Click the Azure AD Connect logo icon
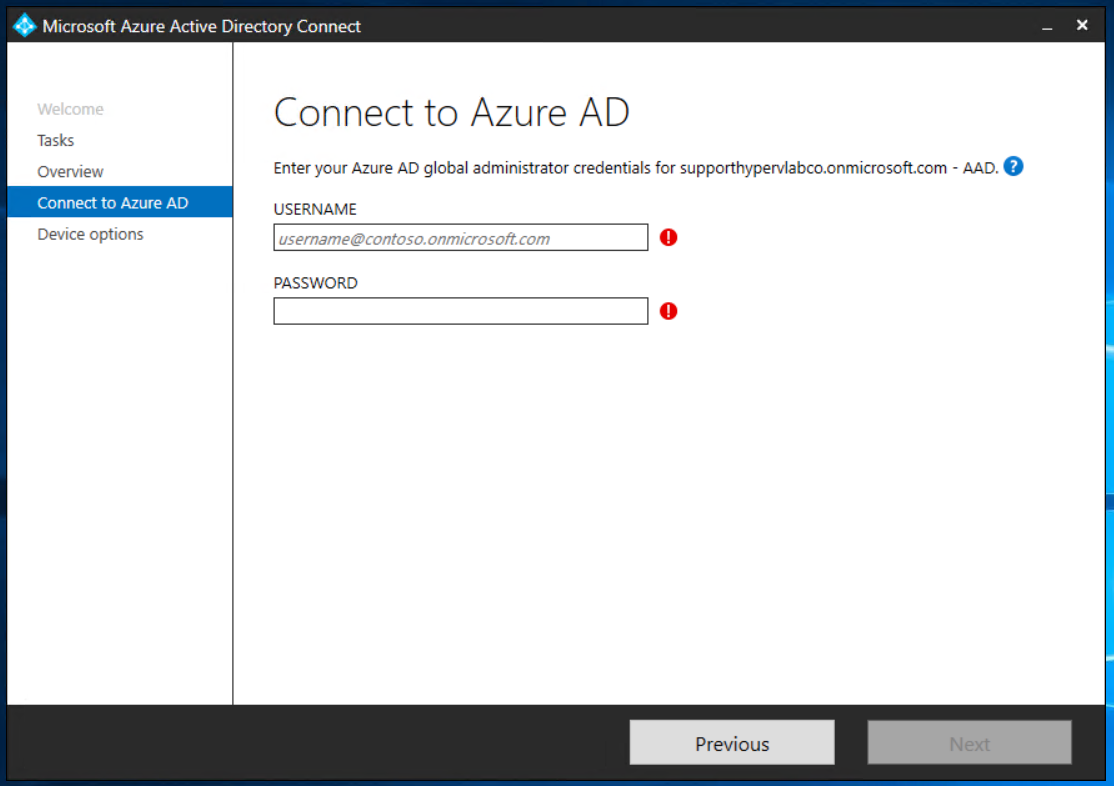The width and height of the screenshot is (1114, 786). point(24,26)
